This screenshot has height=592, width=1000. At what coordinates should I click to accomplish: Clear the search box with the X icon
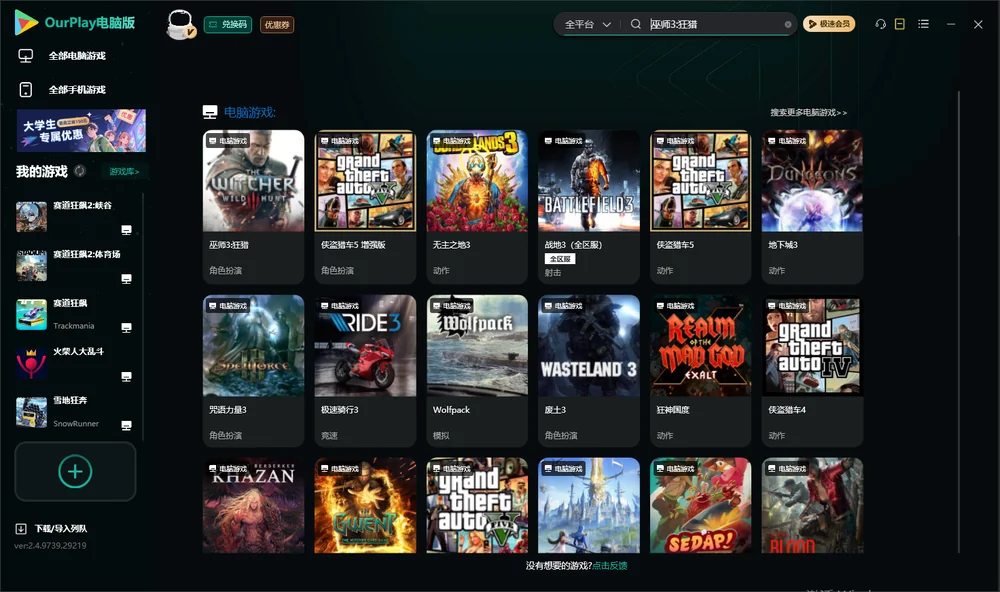tap(788, 24)
